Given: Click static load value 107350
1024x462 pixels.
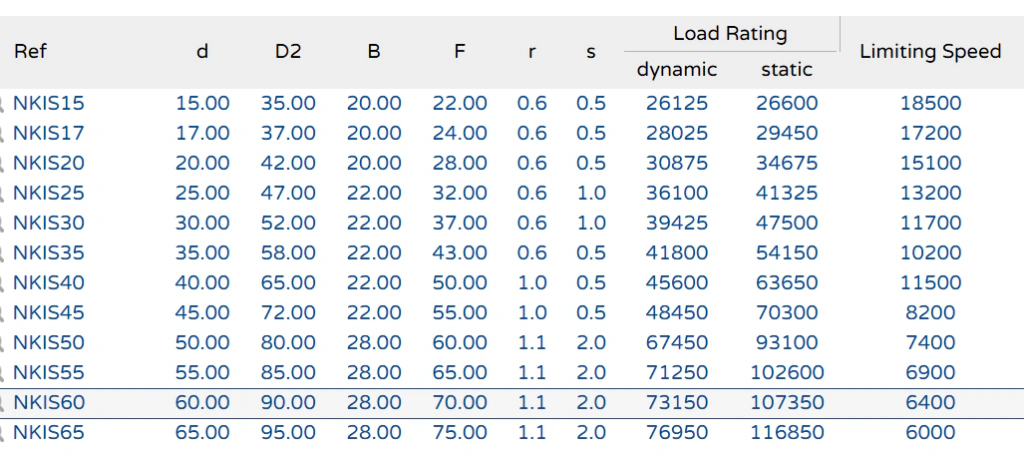Looking at the screenshot, I should pos(787,403).
